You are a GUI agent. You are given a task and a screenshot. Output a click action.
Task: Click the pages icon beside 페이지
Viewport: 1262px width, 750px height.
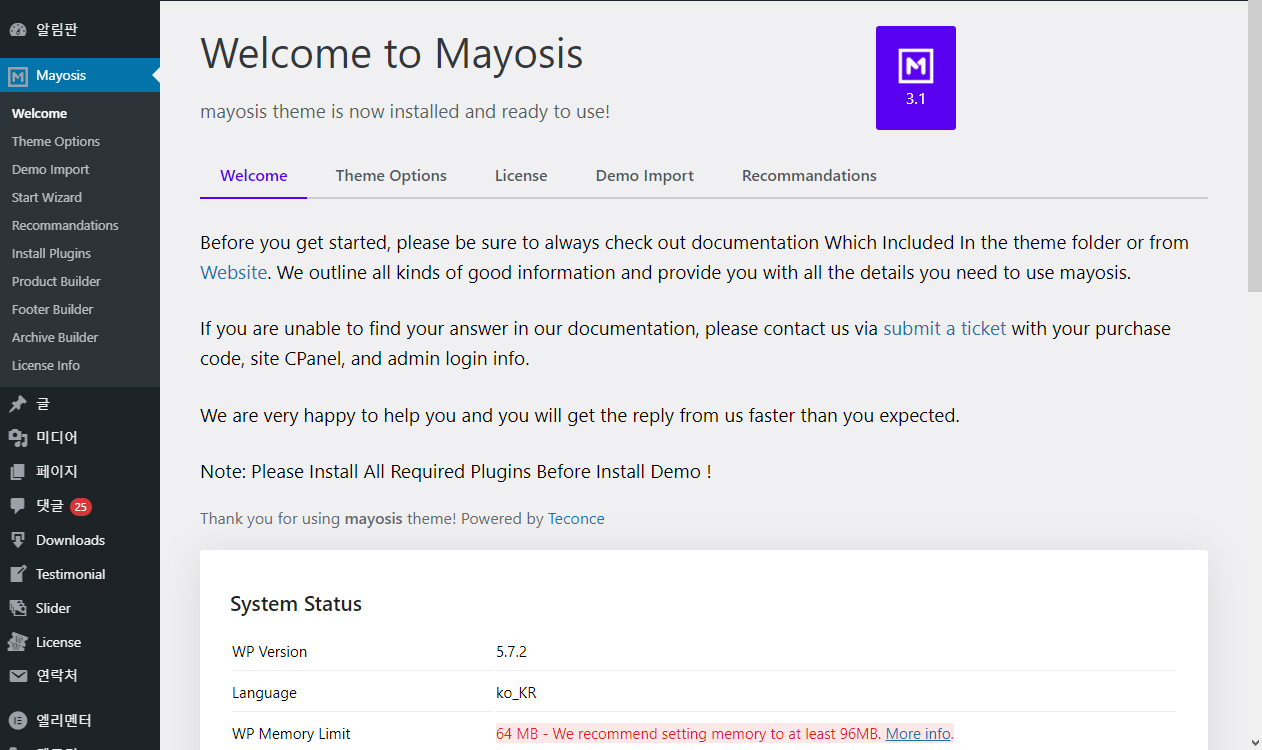coord(17,472)
